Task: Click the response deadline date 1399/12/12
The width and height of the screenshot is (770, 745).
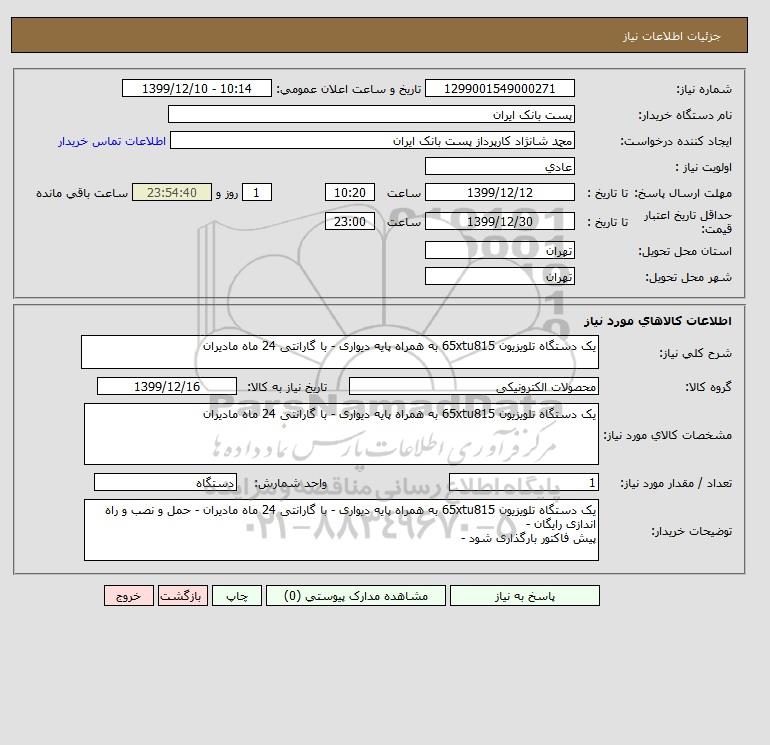Action: point(499,193)
